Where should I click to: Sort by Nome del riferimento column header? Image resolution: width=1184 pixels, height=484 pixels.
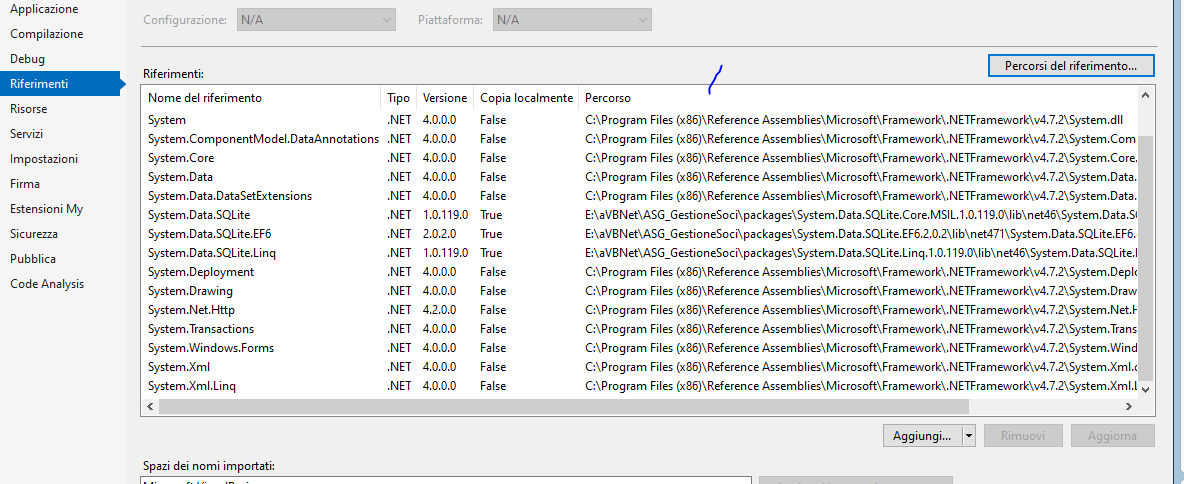pyautogui.click(x=205, y=98)
